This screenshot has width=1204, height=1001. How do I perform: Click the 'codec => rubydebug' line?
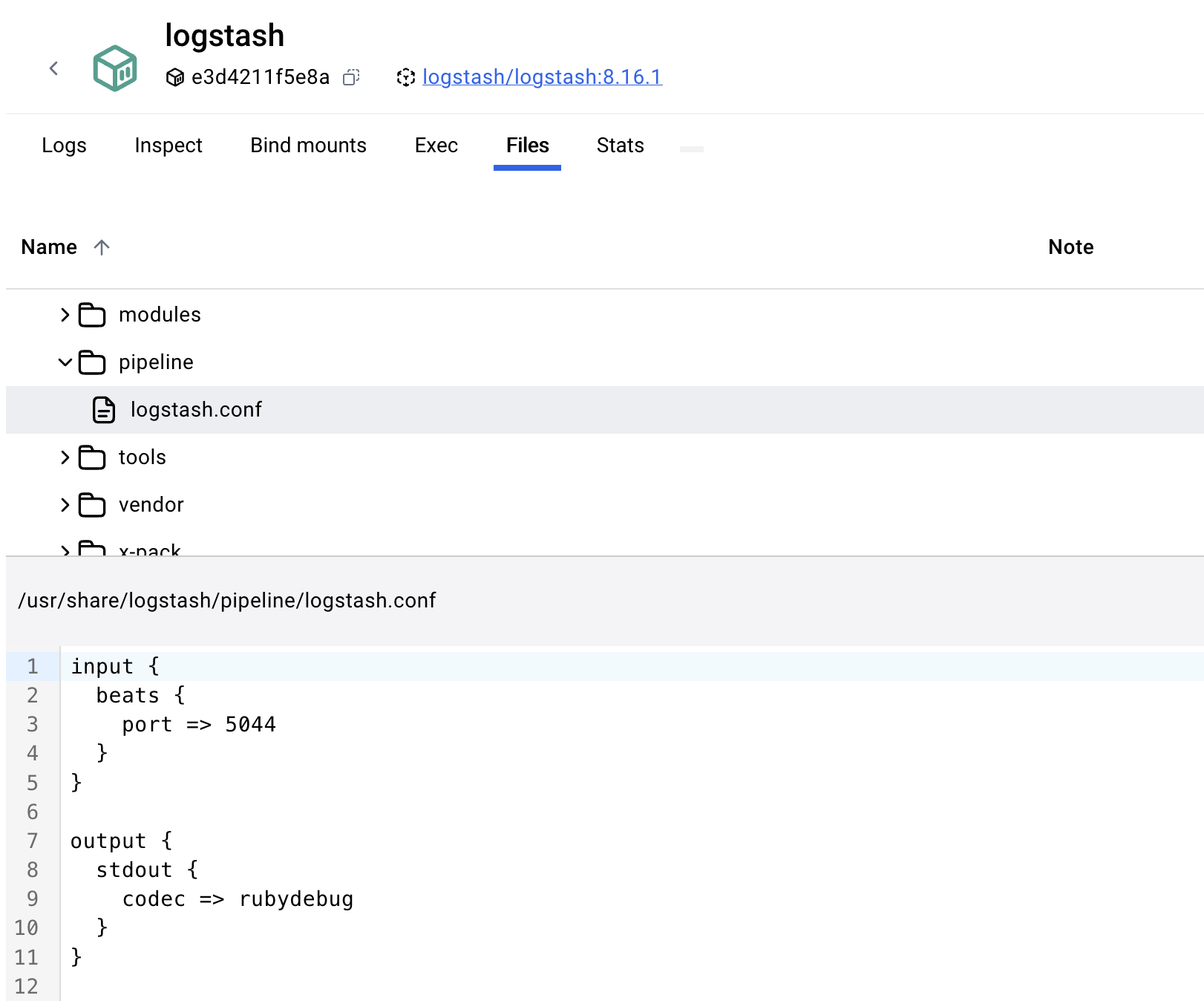[x=238, y=899]
